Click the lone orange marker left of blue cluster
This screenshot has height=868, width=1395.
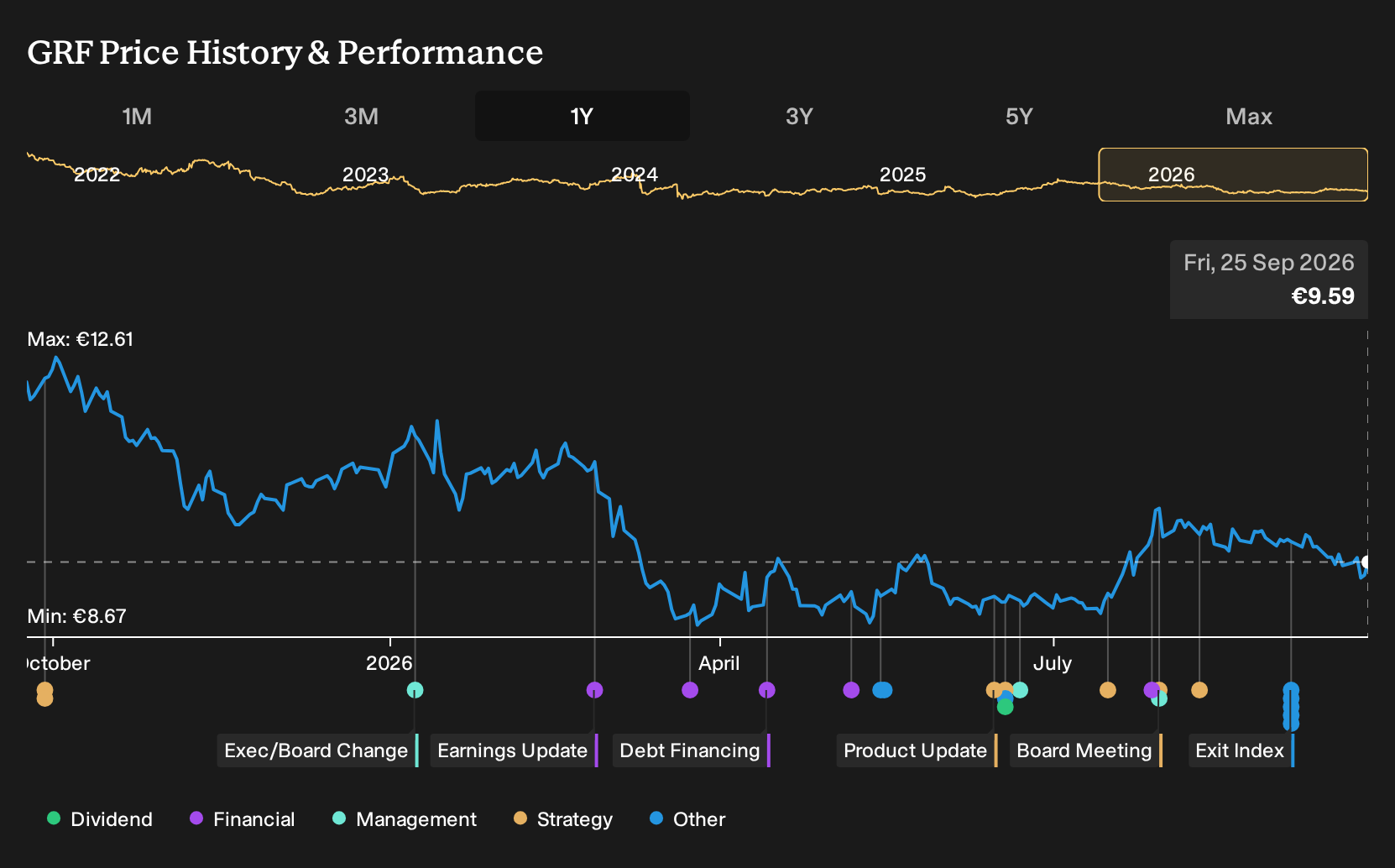point(1199,690)
